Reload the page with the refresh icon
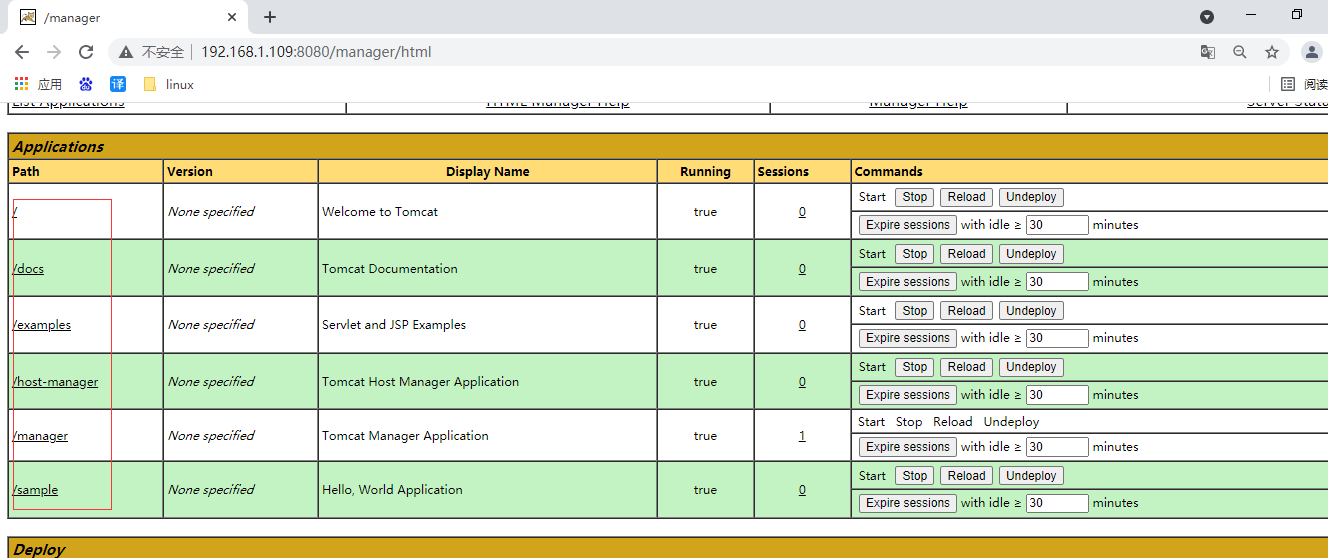This screenshot has width=1328, height=558. [x=86, y=52]
